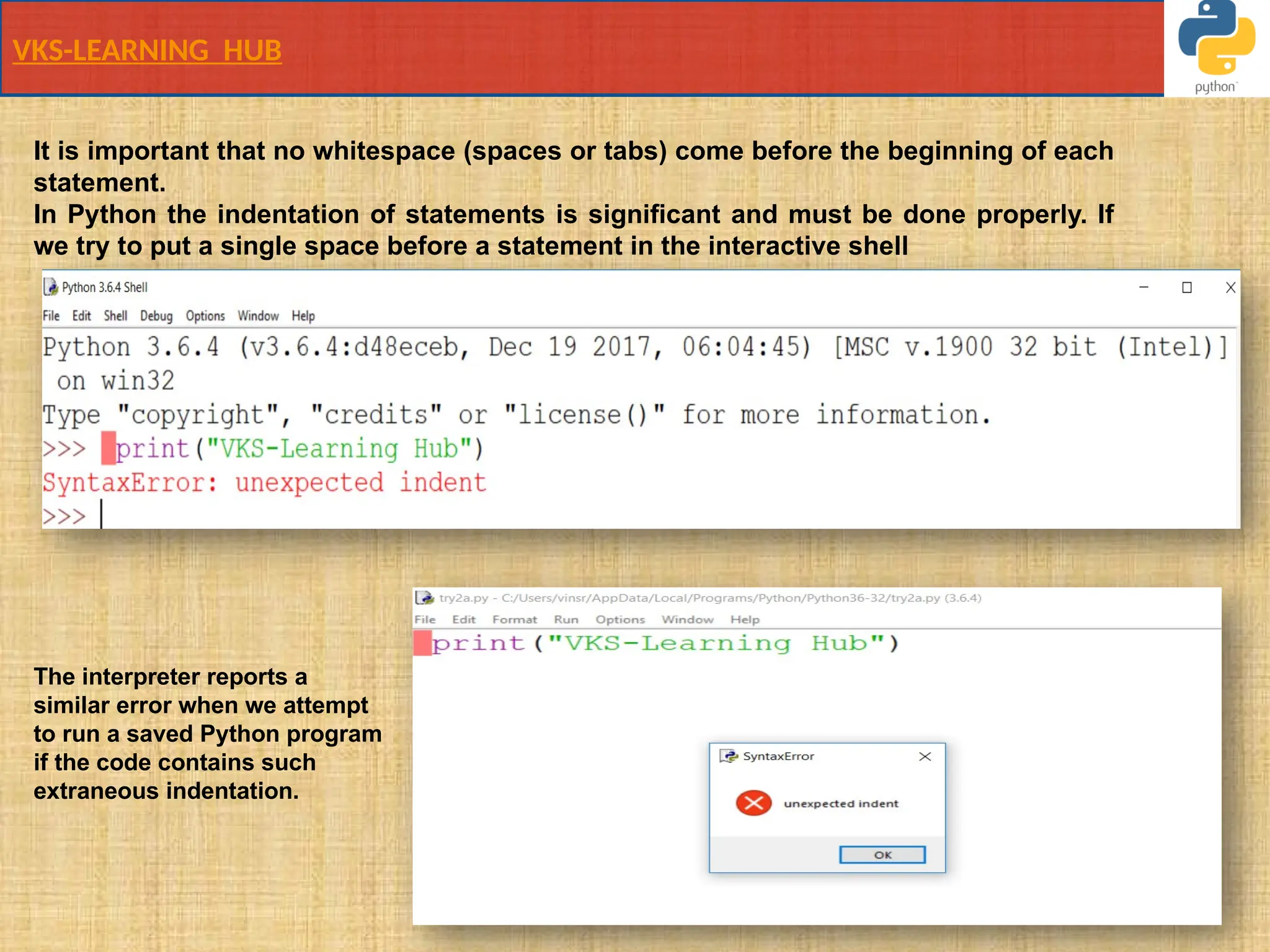Open the Run menu

(566, 620)
